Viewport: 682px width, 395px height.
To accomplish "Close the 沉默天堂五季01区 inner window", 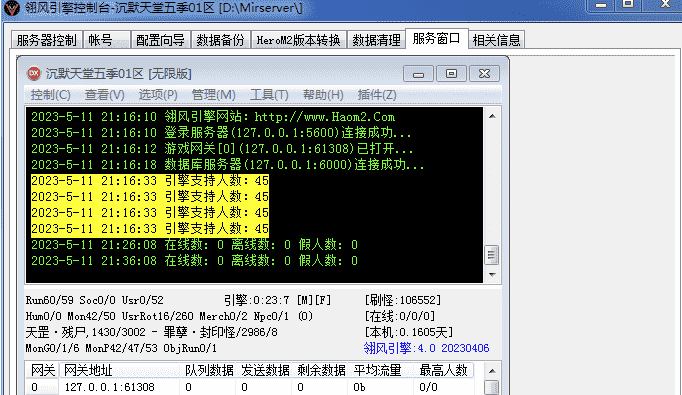I will (x=485, y=74).
